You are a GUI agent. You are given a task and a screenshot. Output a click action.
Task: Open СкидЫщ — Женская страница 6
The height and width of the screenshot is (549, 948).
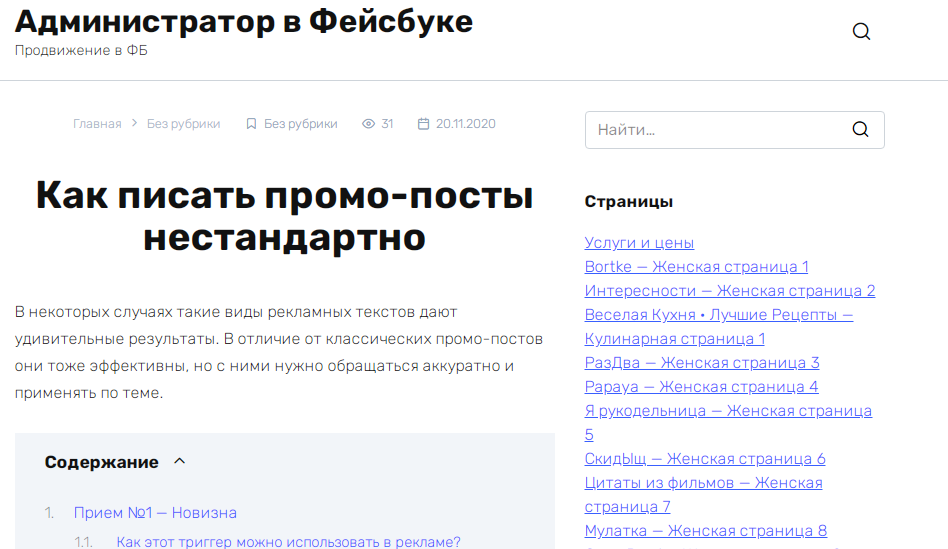click(x=705, y=459)
